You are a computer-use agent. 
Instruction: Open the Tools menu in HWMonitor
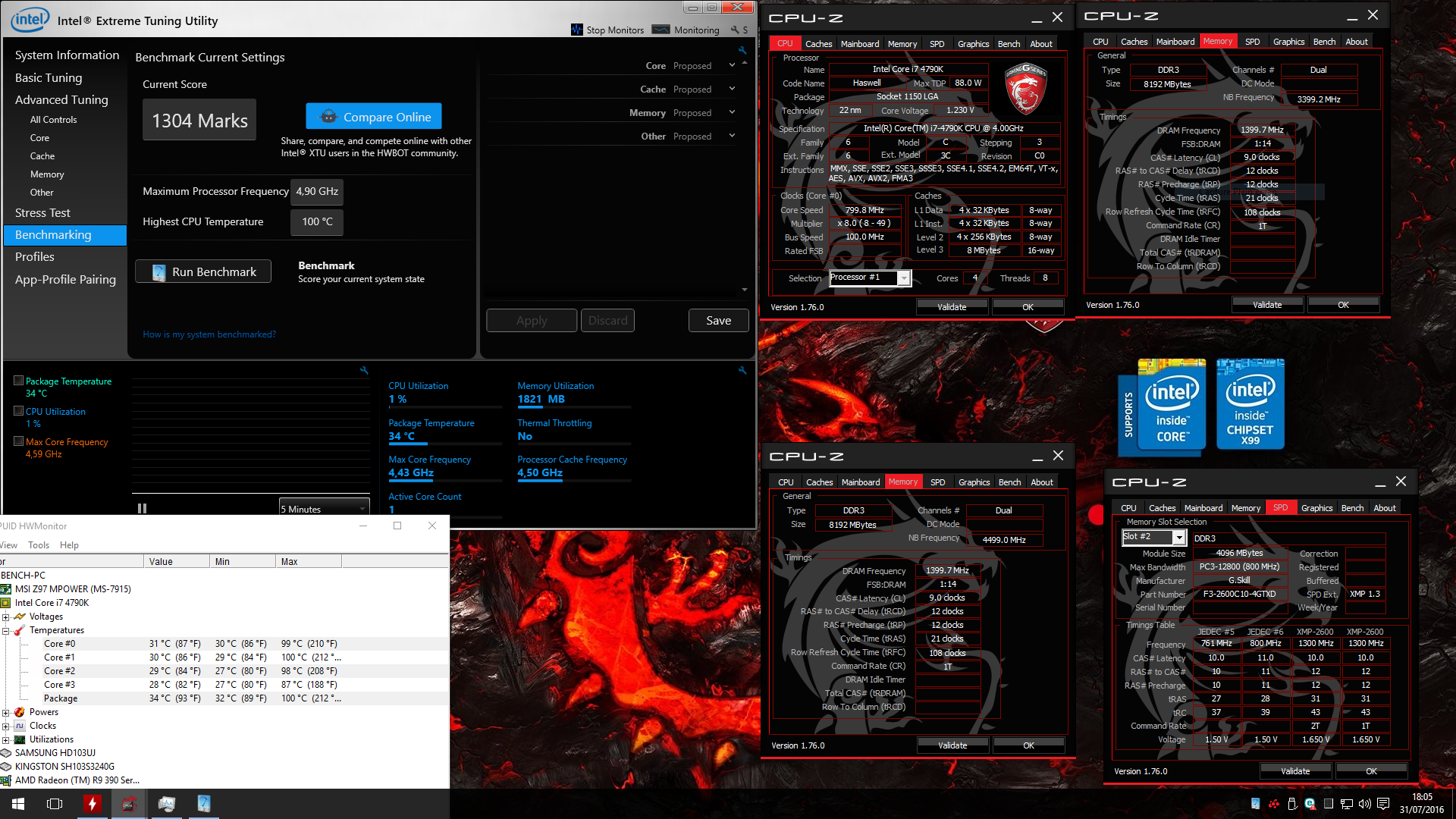pos(39,545)
